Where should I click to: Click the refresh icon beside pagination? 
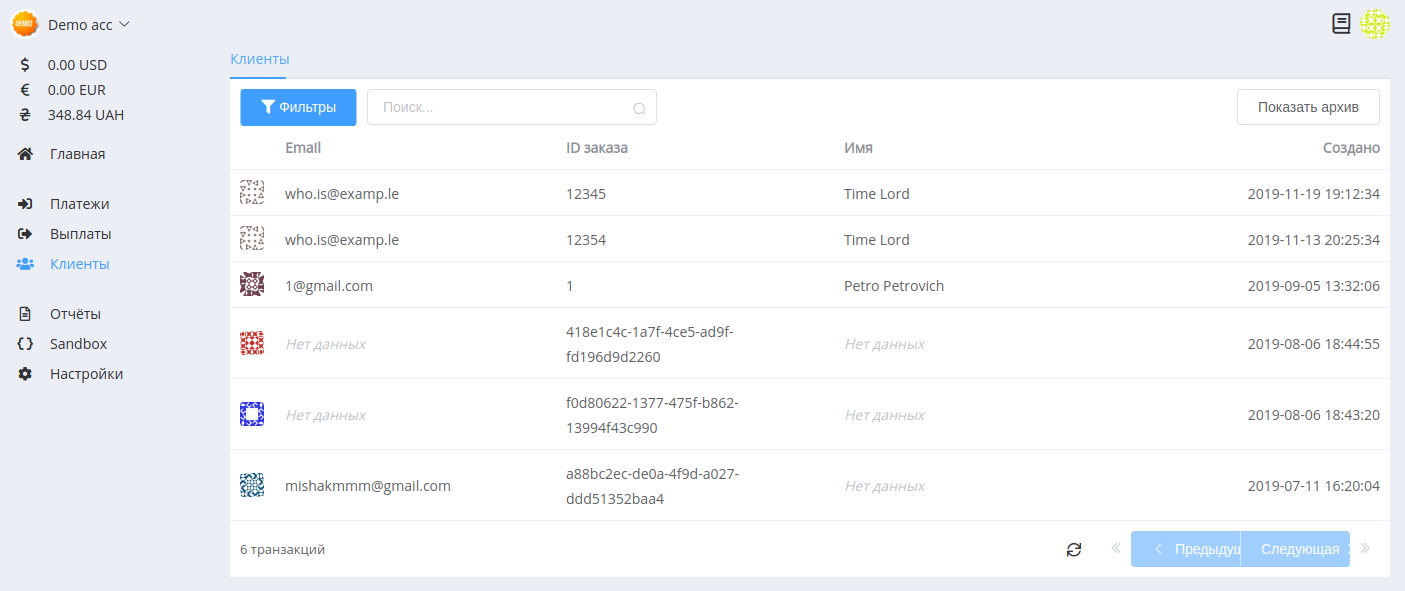click(1074, 549)
